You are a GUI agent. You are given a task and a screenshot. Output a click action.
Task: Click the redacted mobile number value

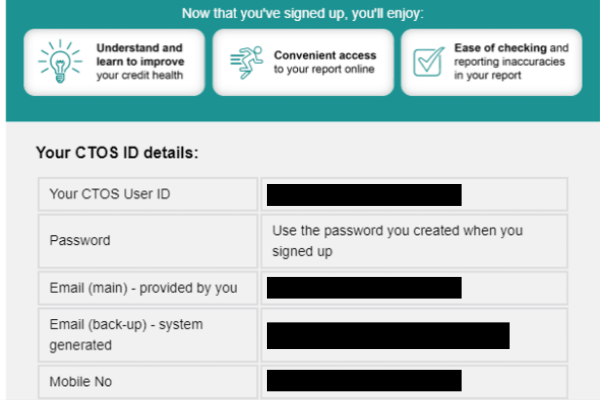coord(364,380)
